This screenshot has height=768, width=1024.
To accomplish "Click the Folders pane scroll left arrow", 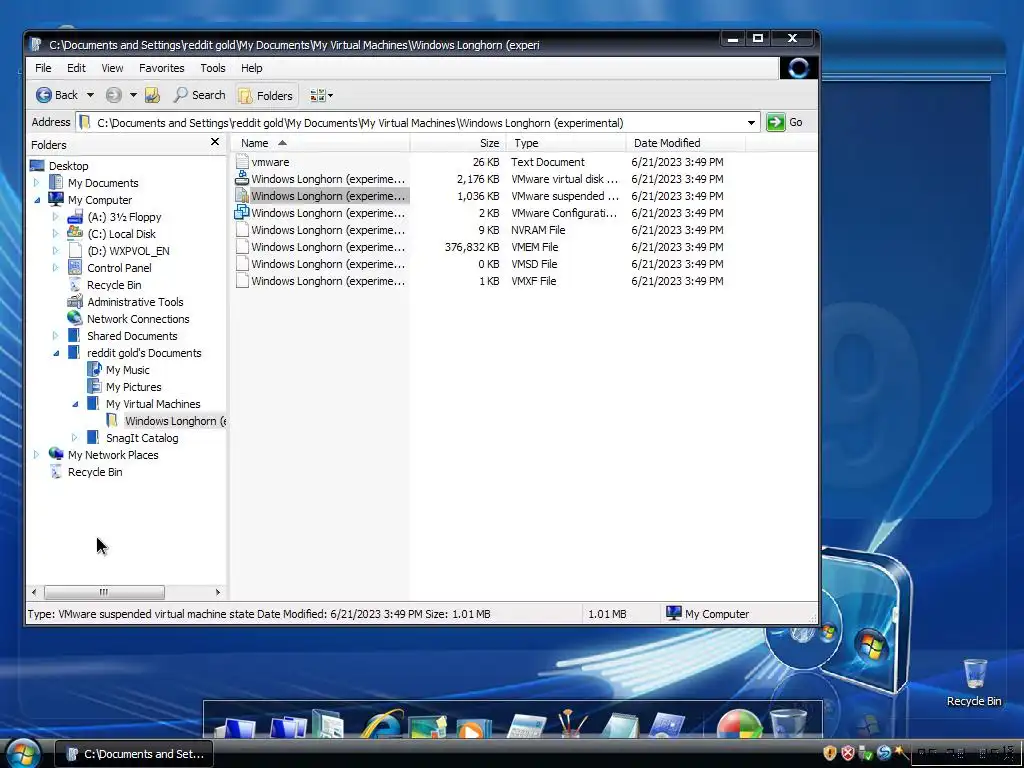I will 34,592.
